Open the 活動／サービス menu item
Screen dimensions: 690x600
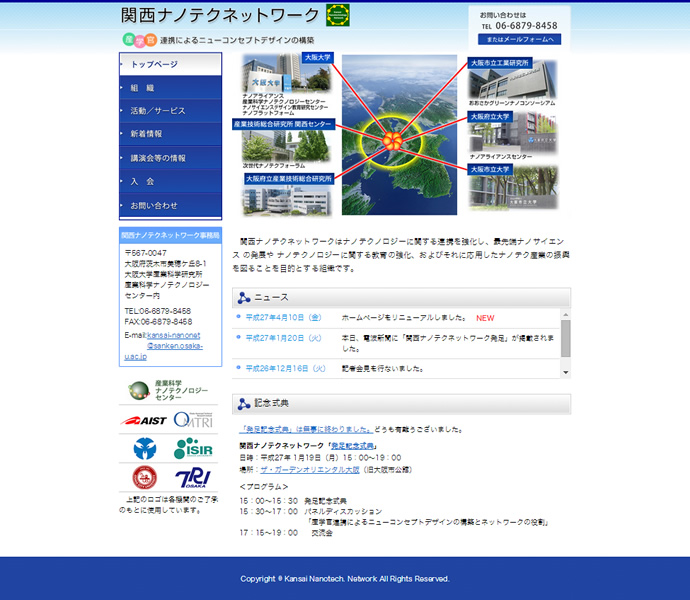pos(170,111)
